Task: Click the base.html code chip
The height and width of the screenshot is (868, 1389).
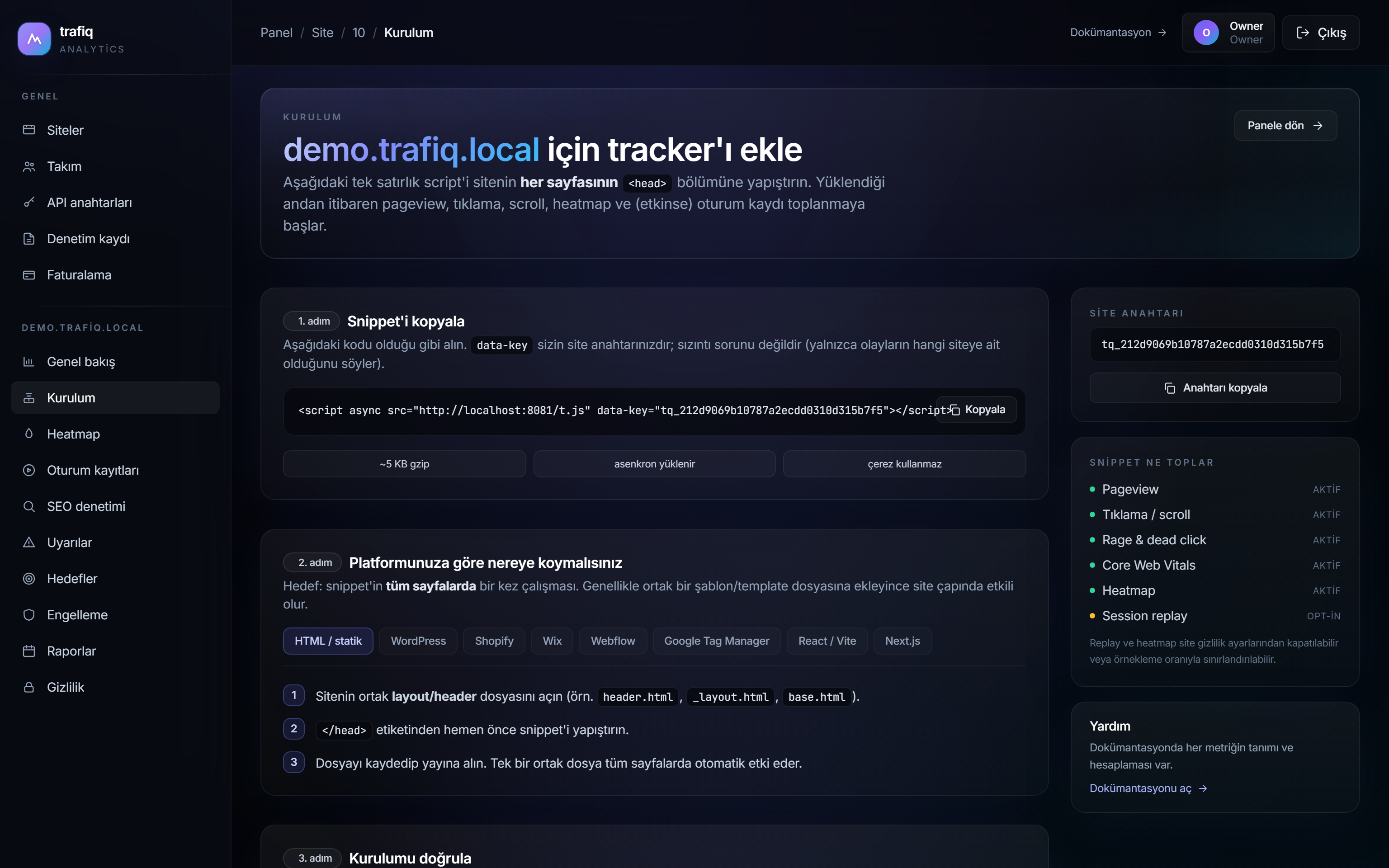Action: pyautogui.click(x=816, y=697)
